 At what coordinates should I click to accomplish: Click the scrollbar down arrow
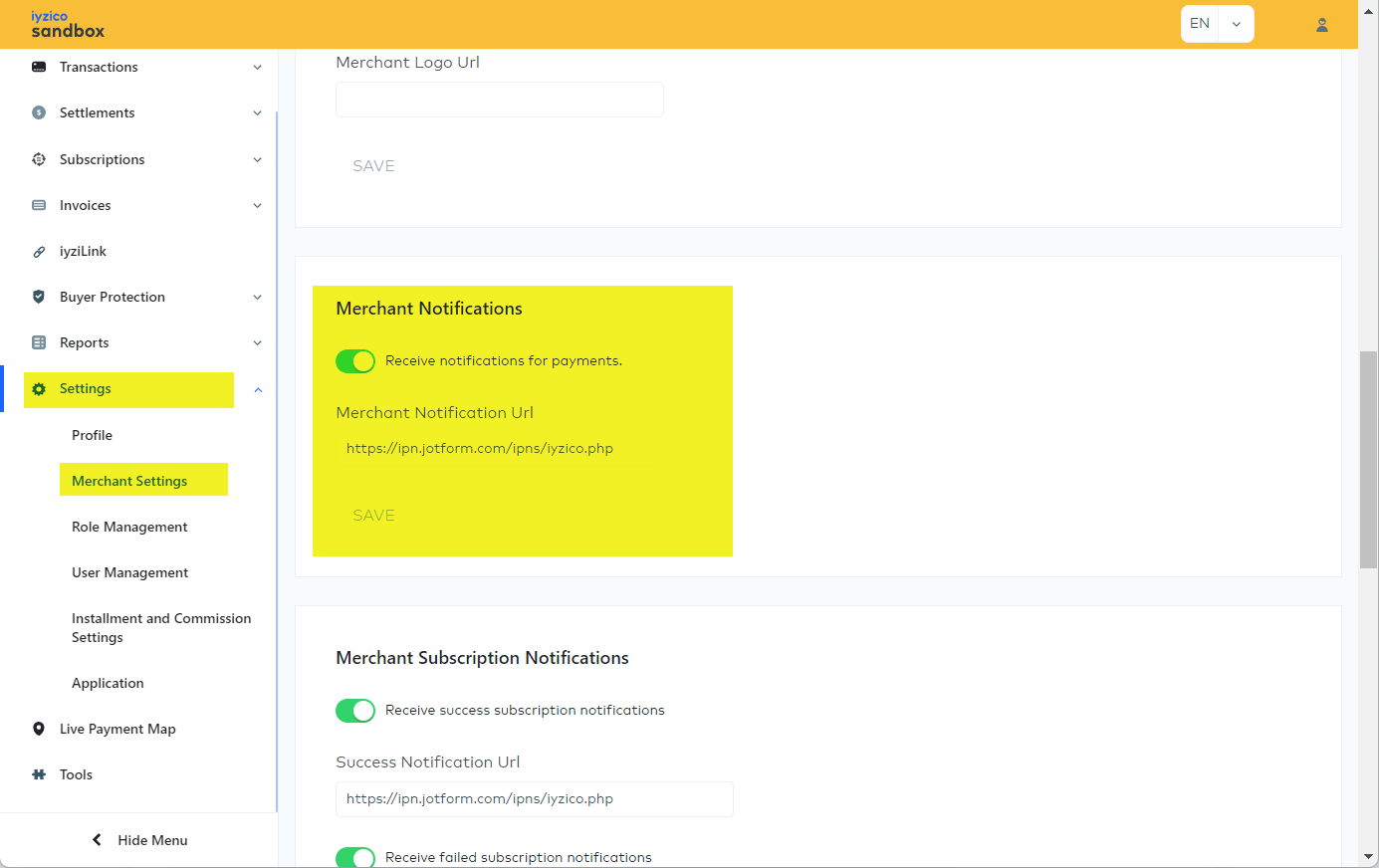pyautogui.click(x=1369, y=856)
